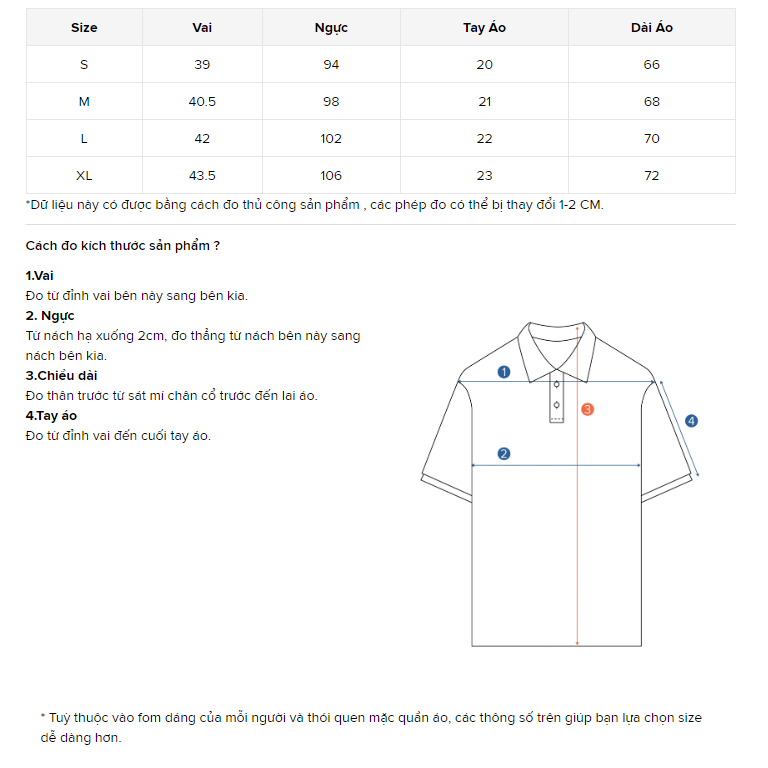Click the size S row label

84,65
